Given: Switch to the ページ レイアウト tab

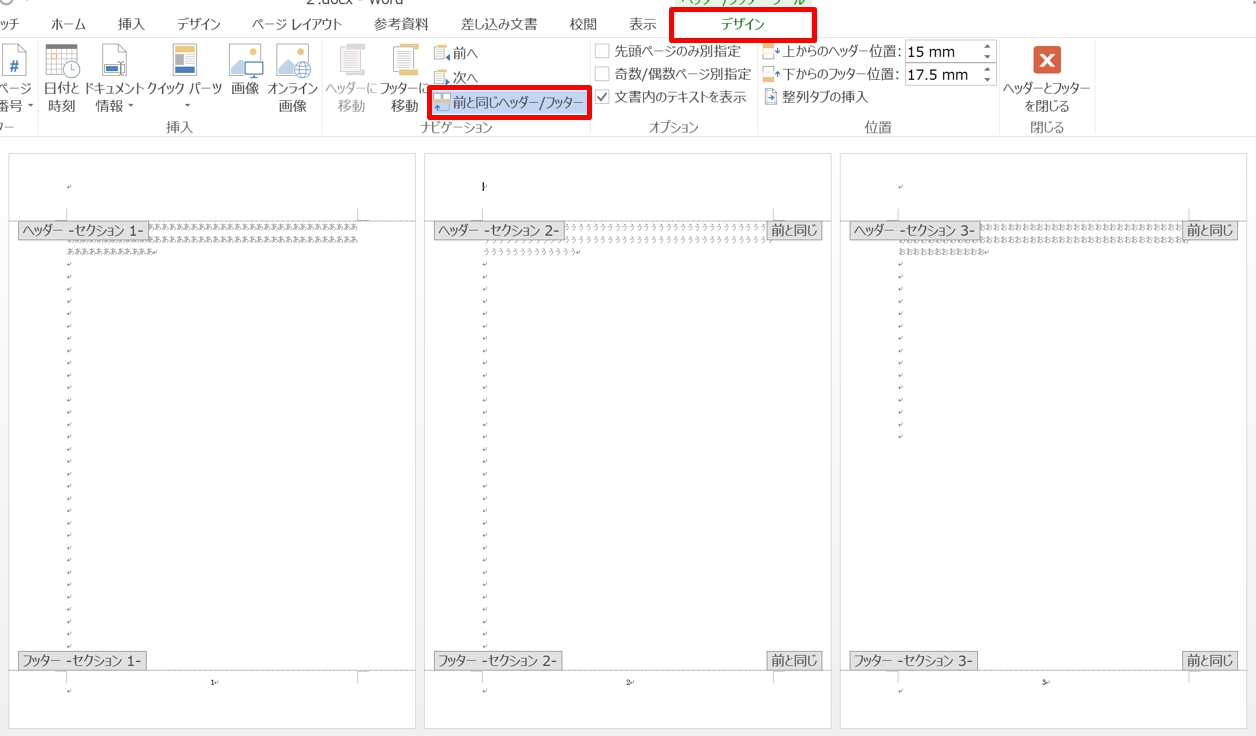Looking at the screenshot, I should click(x=297, y=24).
